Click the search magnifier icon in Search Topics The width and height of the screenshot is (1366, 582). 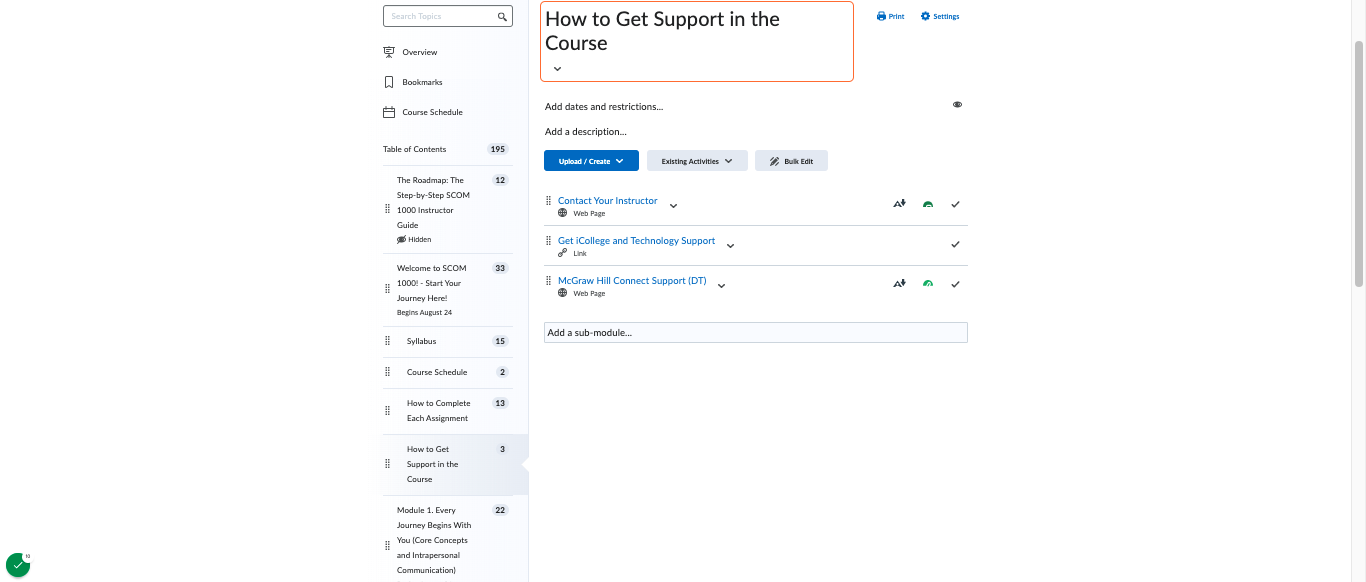pyautogui.click(x=502, y=17)
